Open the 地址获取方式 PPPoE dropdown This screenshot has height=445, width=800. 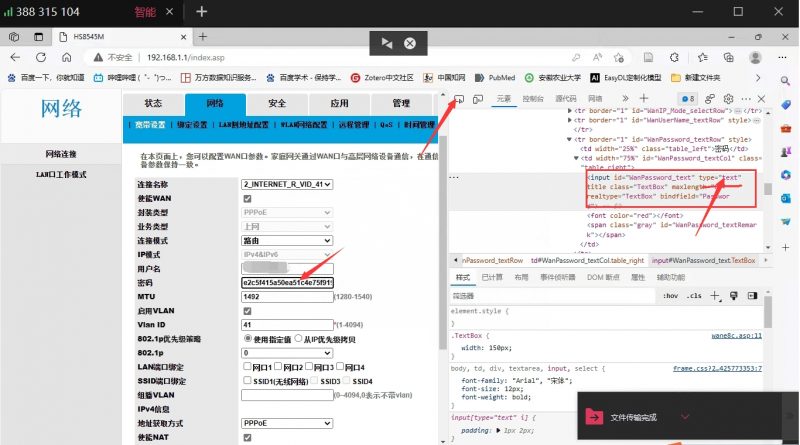[x=287, y=423]
